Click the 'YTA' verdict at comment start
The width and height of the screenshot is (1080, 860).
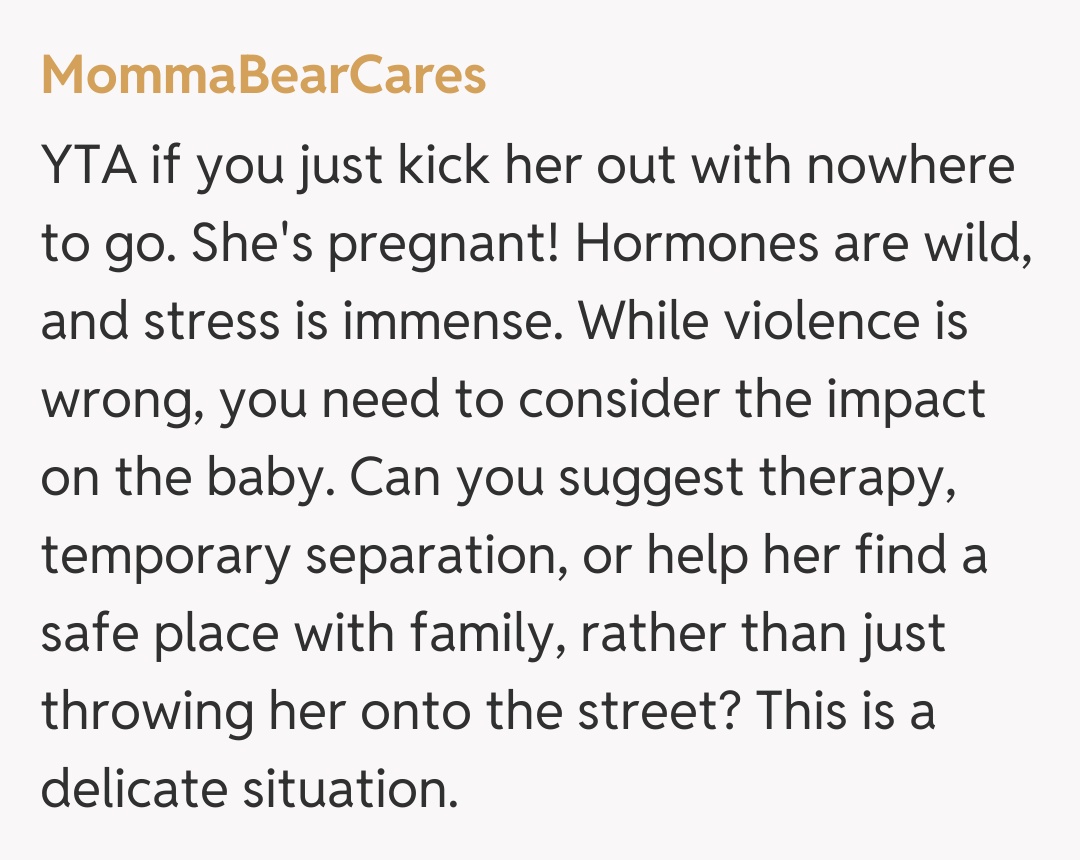click(x=88, y=166)
